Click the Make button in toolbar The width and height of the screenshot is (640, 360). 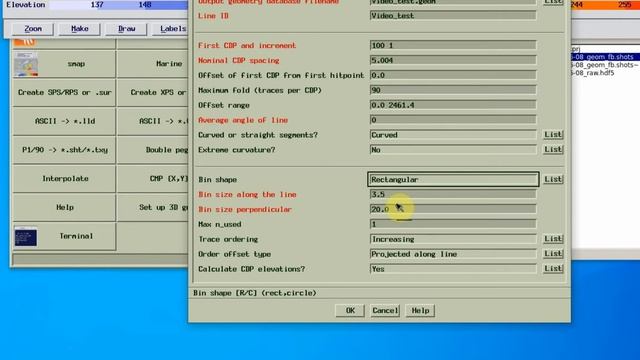coord(80,29)
